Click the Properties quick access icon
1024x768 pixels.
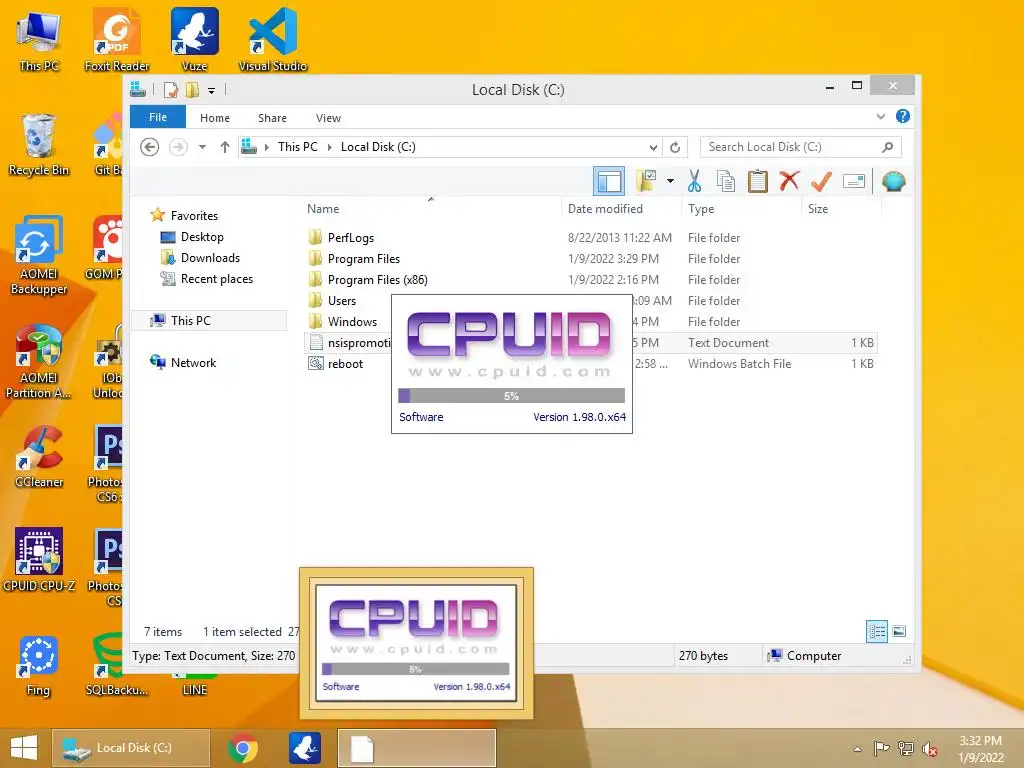pos(170,89)
